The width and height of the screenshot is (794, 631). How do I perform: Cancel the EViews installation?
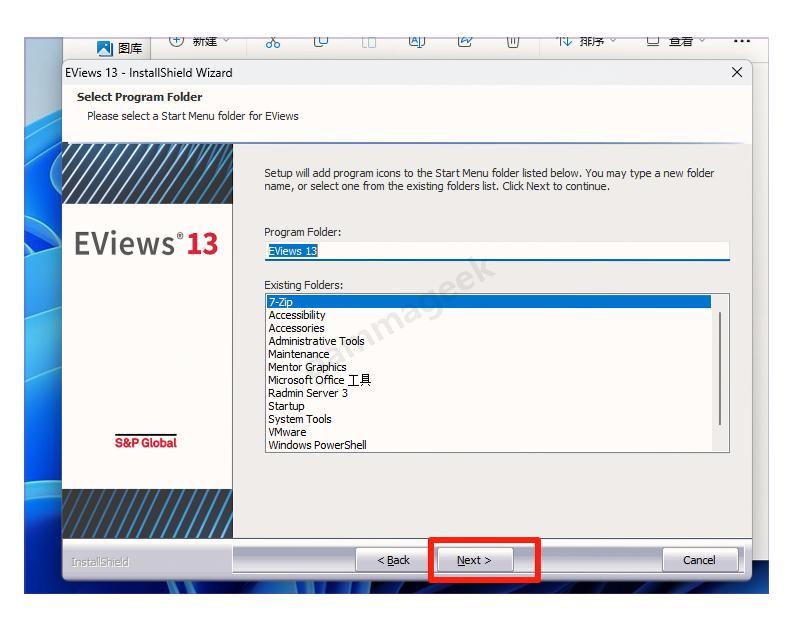[x=699, y=560]
